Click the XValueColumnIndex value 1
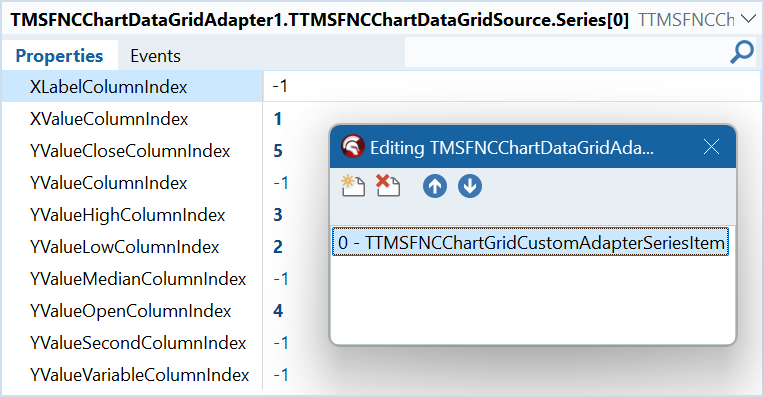The image size is (764, 397). point(278,119)
